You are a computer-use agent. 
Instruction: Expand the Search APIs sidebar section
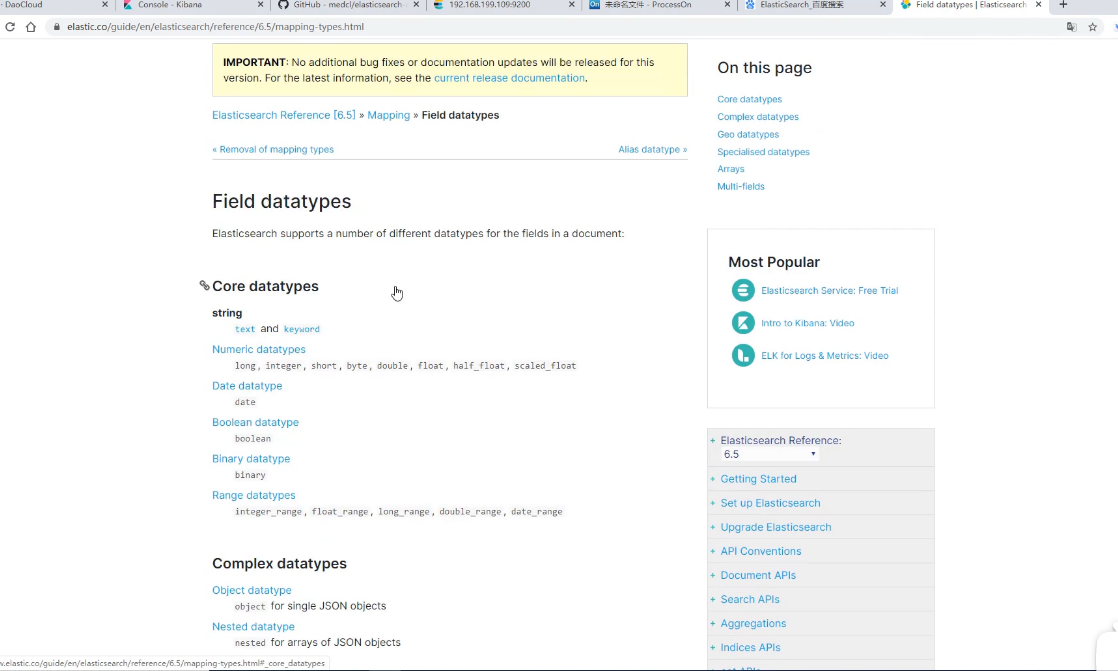[749, 599]
